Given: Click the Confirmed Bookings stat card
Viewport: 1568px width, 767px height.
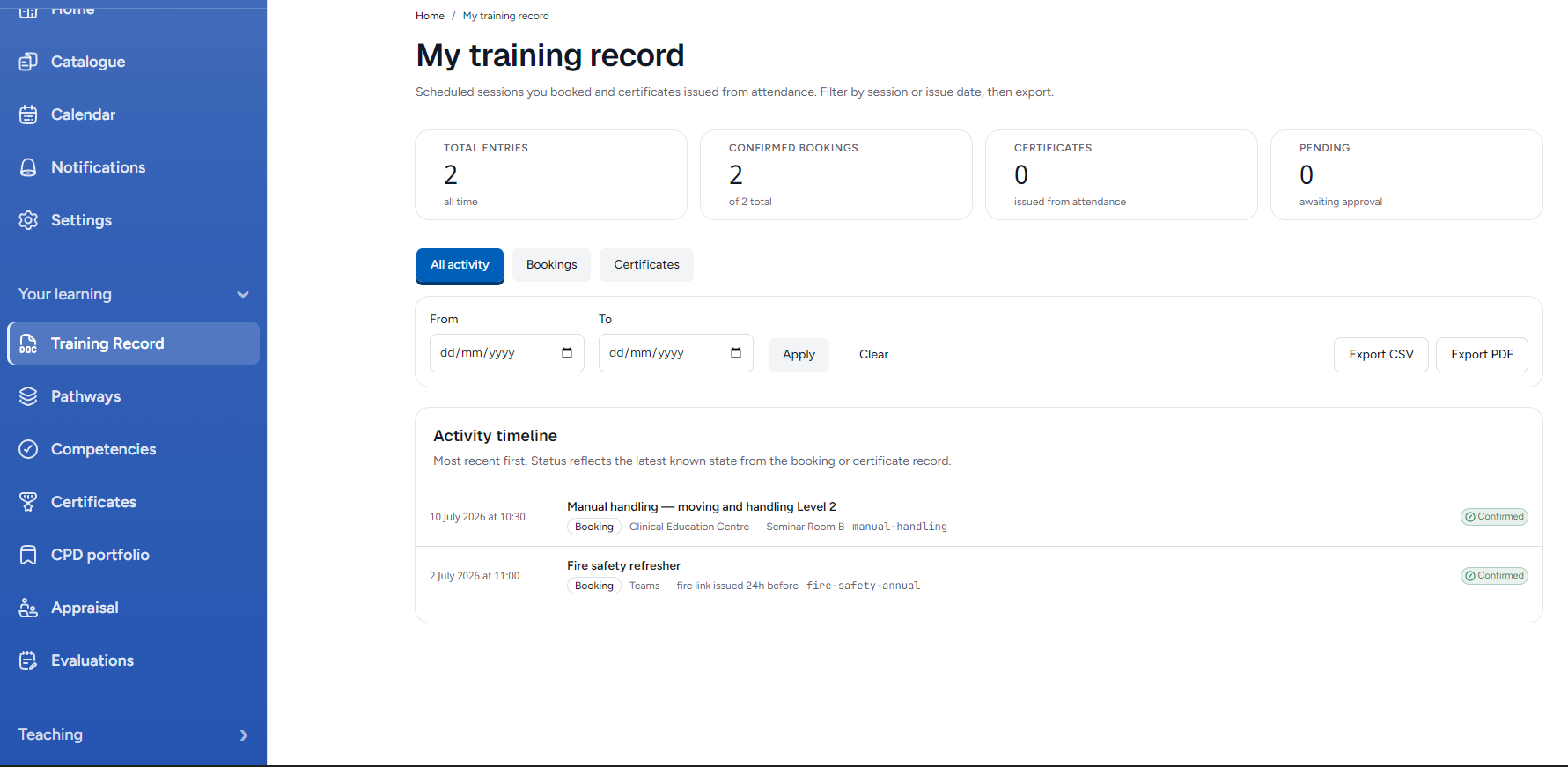Looking at the screenshot, I should [x=836, y=175].
